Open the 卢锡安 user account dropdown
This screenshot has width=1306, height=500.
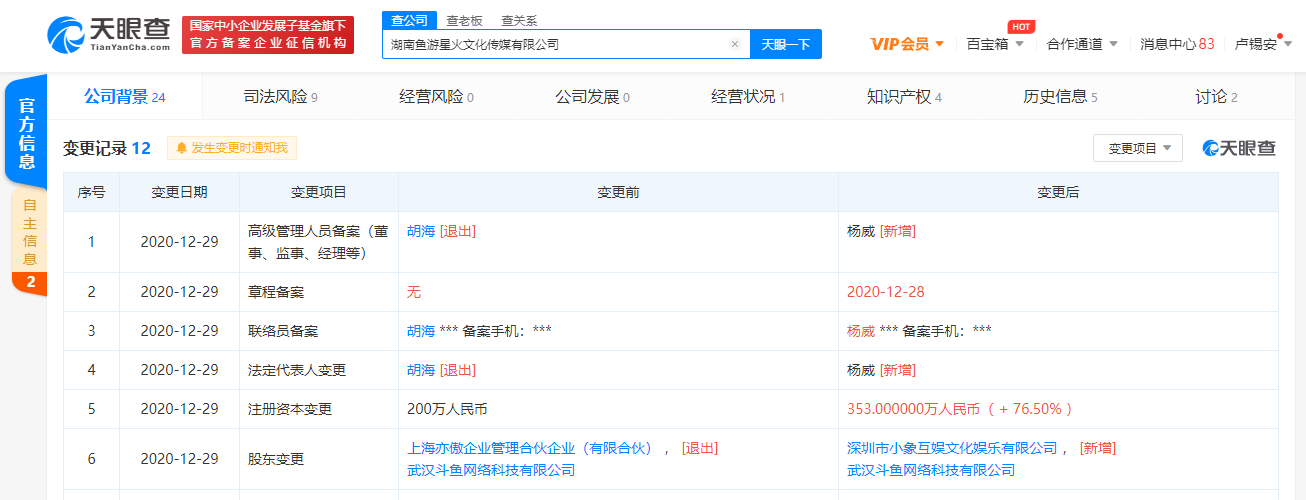(x=1263, y=44)
